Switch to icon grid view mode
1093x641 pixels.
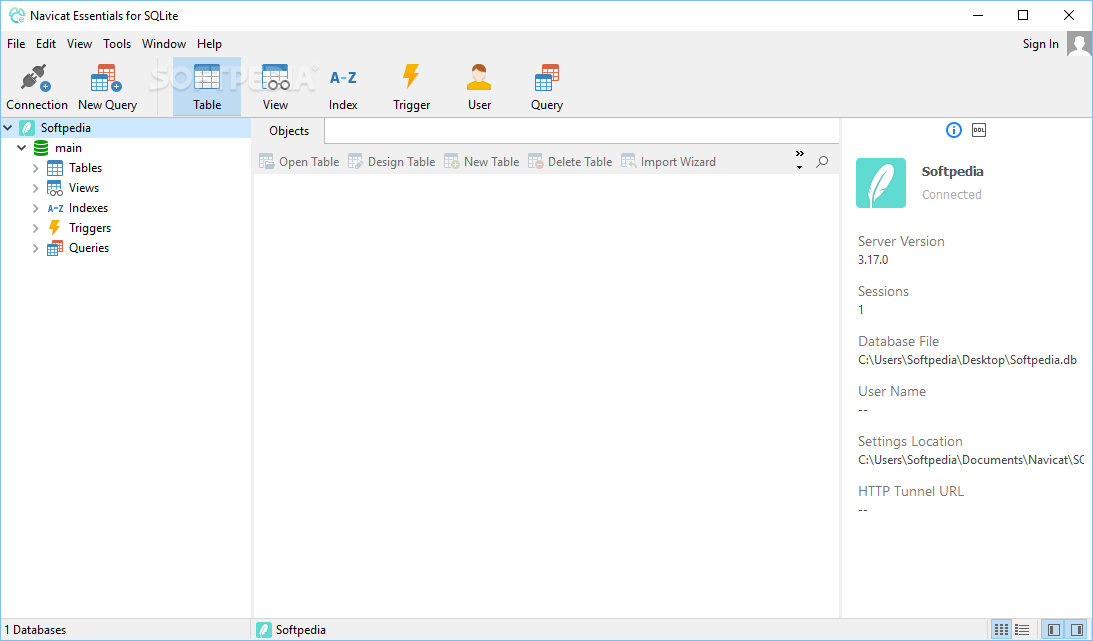point(1001,630)
